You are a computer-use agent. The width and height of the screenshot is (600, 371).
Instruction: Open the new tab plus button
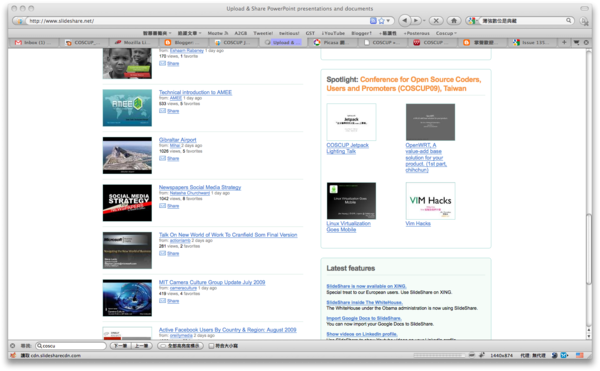coord(564,42)
